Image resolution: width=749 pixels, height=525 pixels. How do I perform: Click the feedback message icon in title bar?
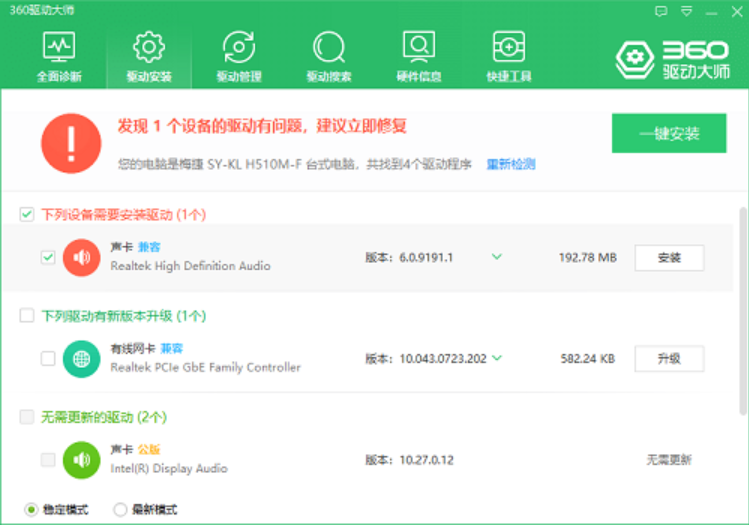click(x=661, y=11)
